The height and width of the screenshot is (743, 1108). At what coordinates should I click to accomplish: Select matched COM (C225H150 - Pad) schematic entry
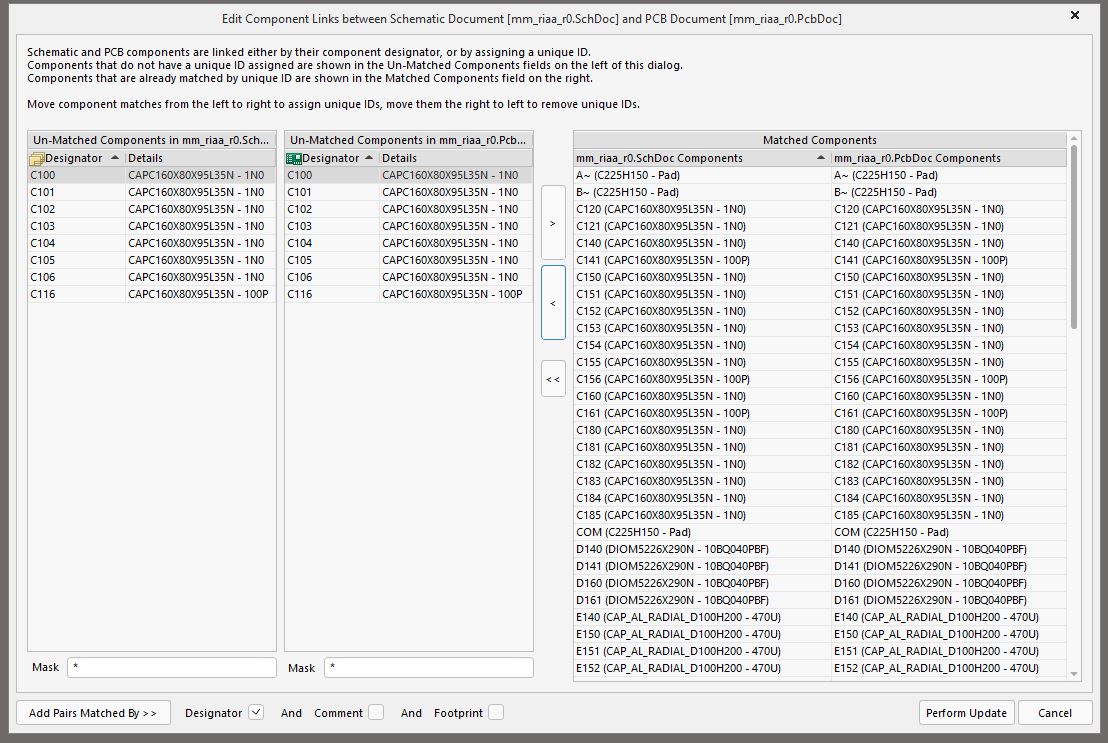click(702, 532)
